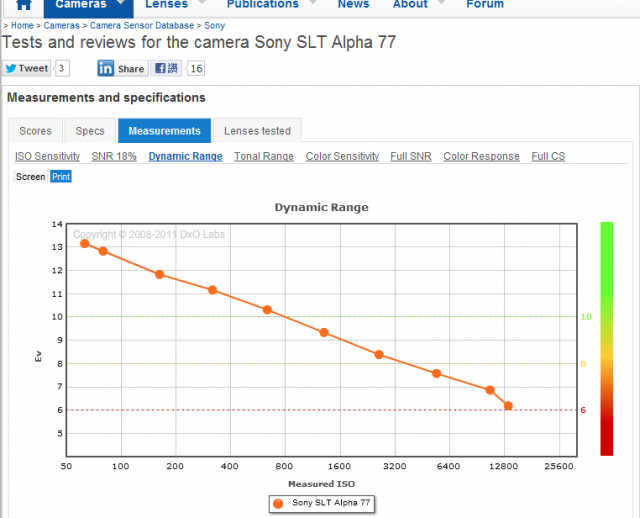Switch to the Specs tab
The image size is (640, 518).
90,131
